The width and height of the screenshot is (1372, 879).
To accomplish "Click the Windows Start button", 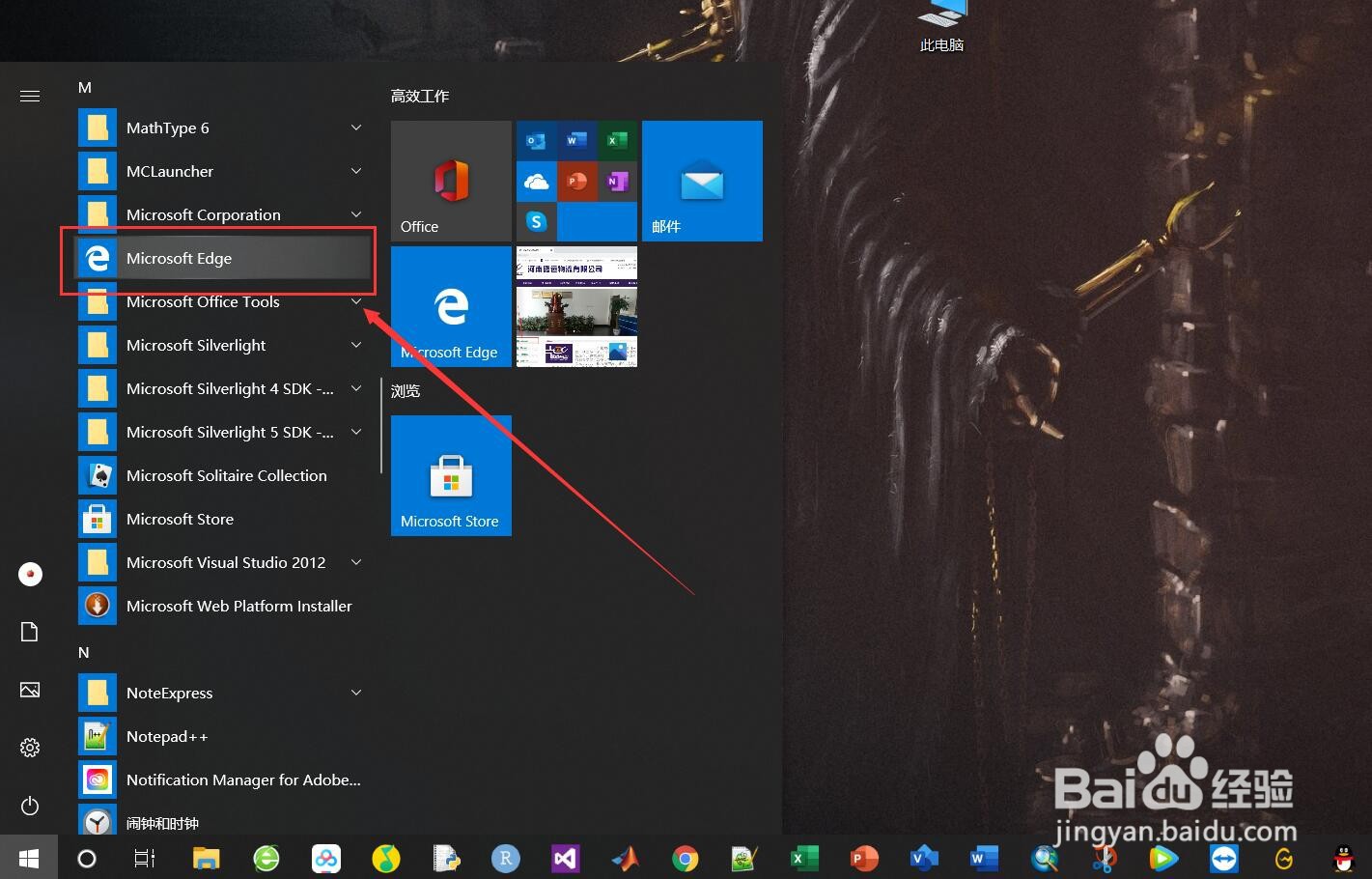I will (29, 858).
